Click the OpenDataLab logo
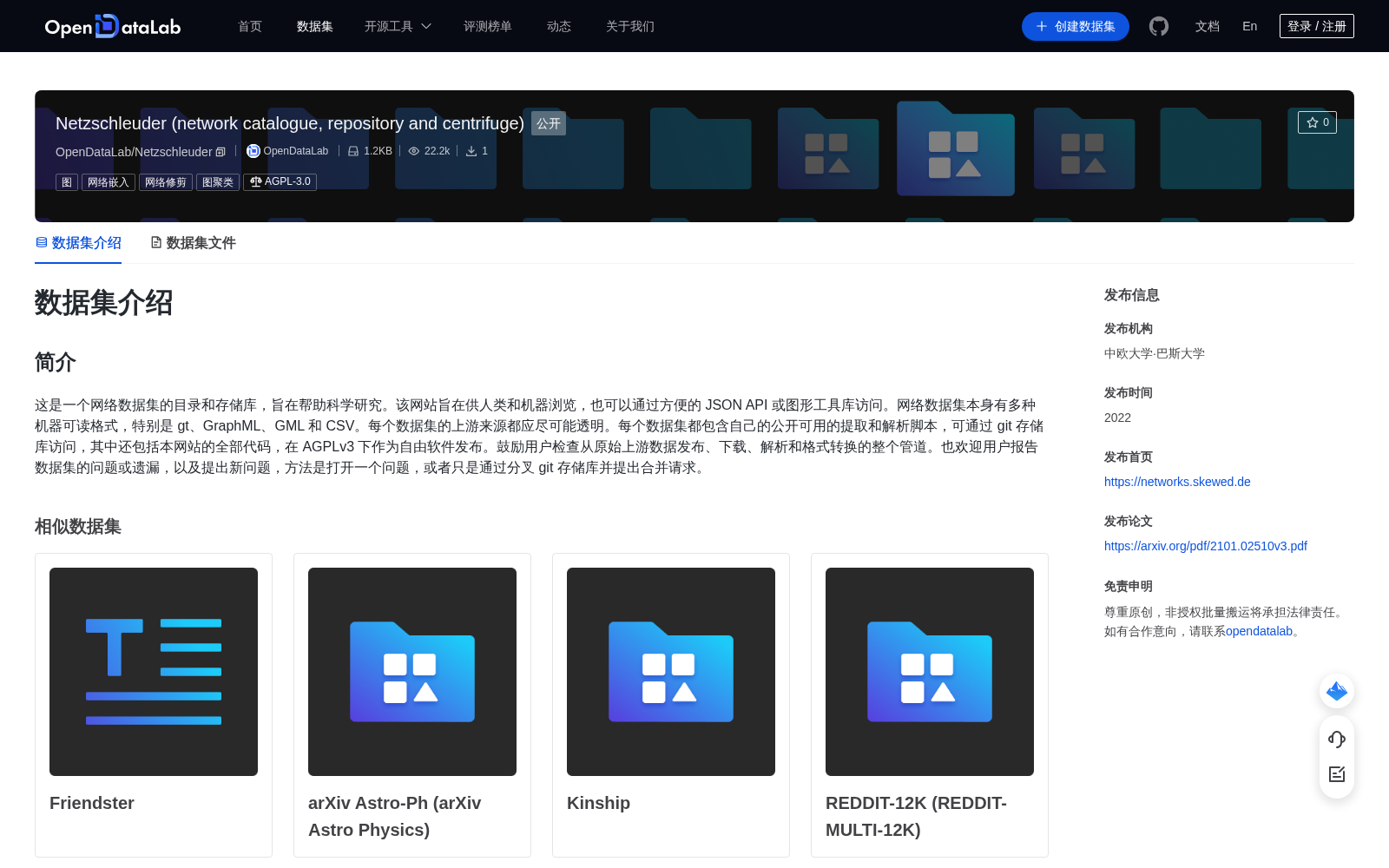 pos(113,26)
